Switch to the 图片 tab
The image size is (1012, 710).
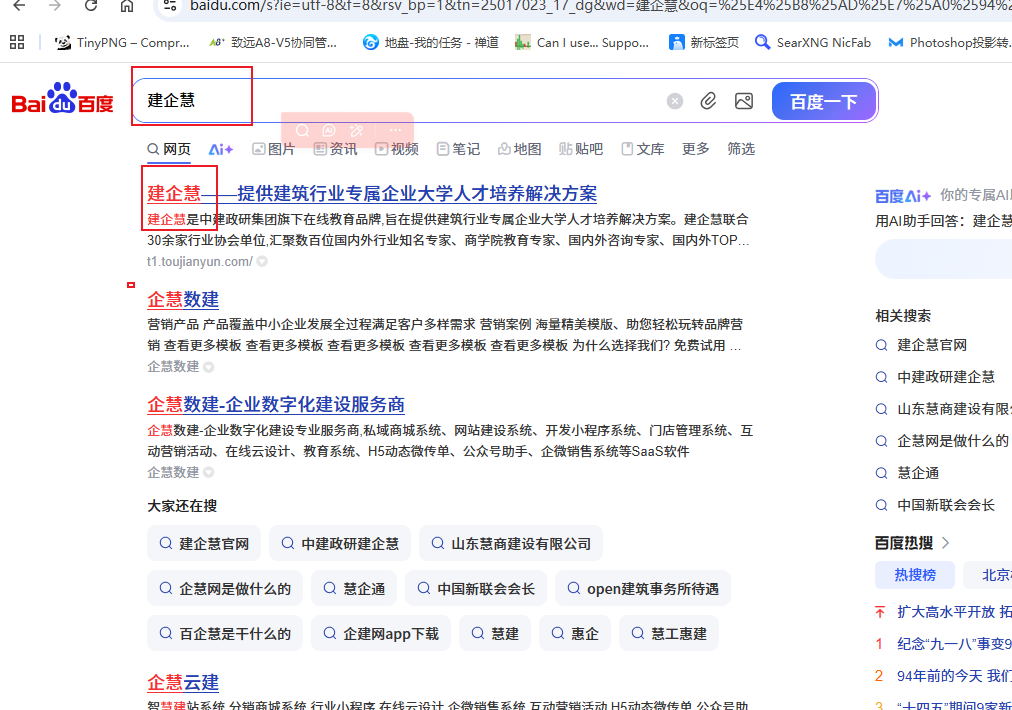click(274, 149)
